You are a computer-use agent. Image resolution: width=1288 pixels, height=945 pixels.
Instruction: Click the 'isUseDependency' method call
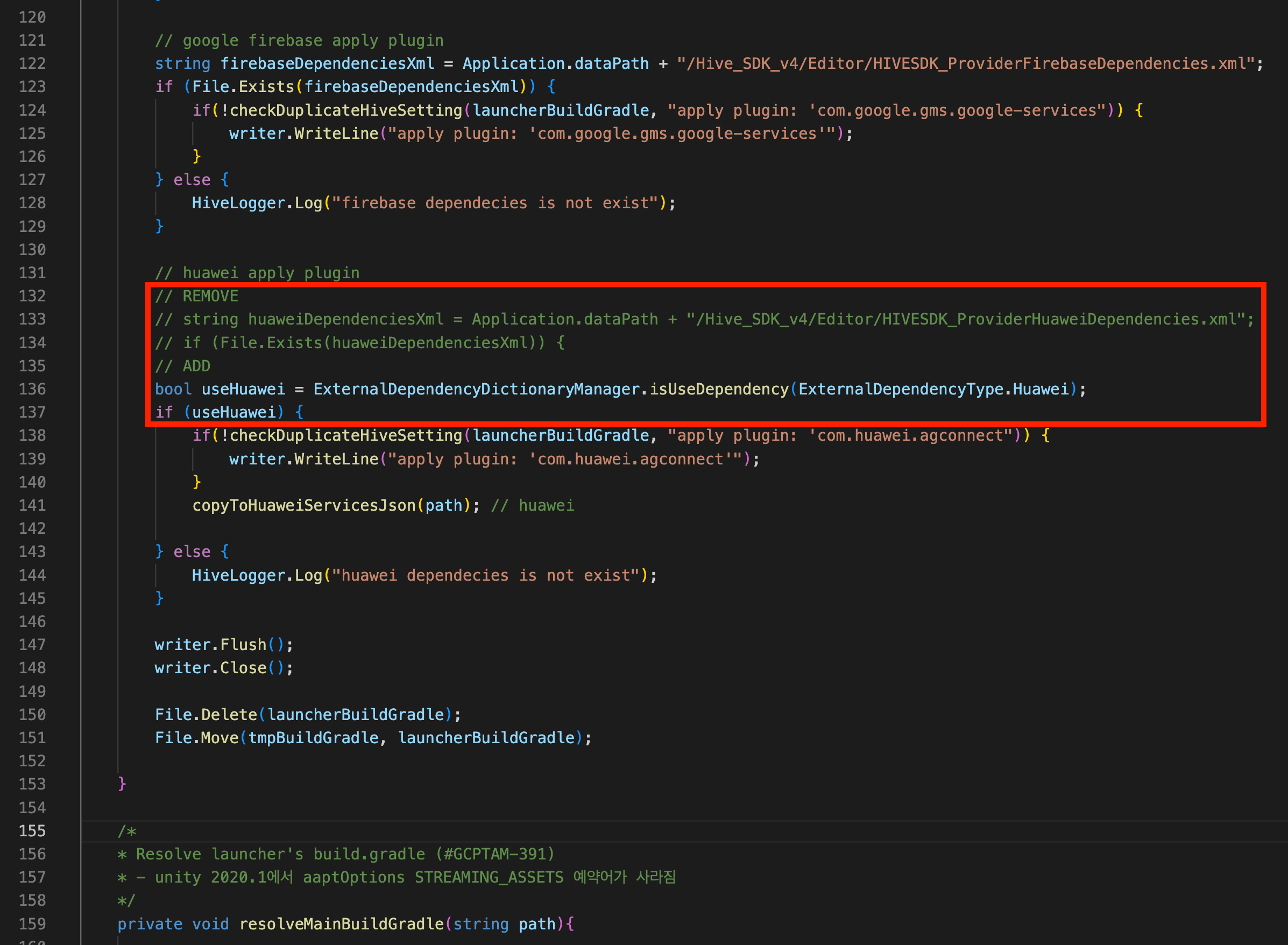pyautogui.click(x=719, y=389)
